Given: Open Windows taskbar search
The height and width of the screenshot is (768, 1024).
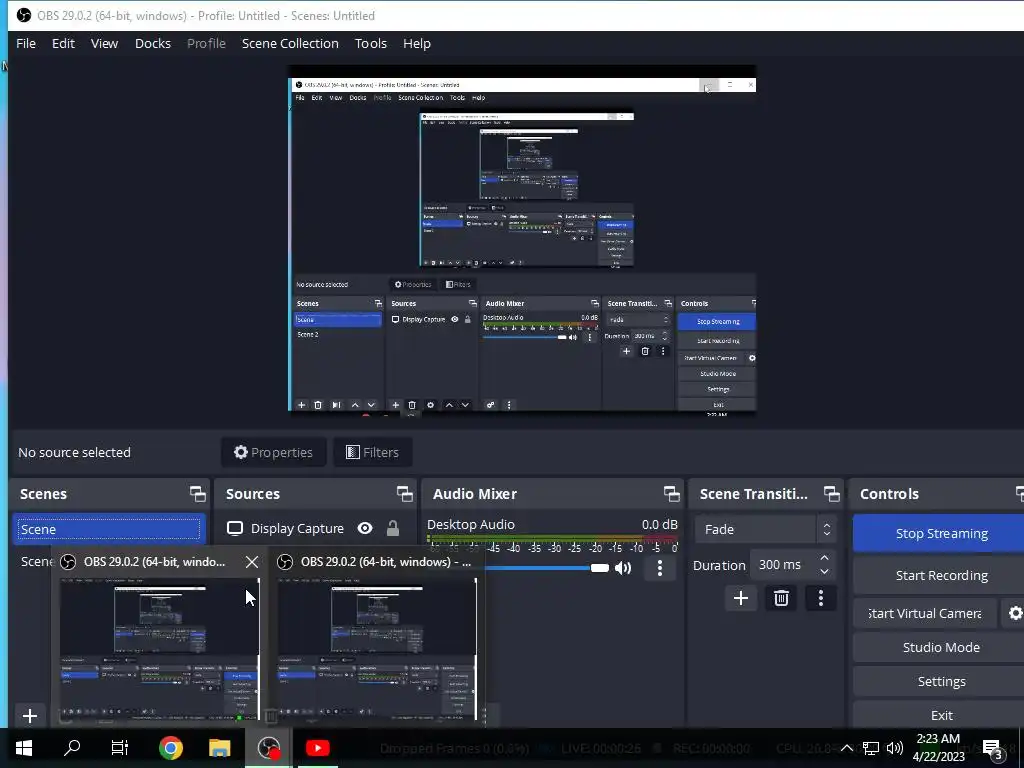Looking at the screenshot, I should (x=72, y=748).
